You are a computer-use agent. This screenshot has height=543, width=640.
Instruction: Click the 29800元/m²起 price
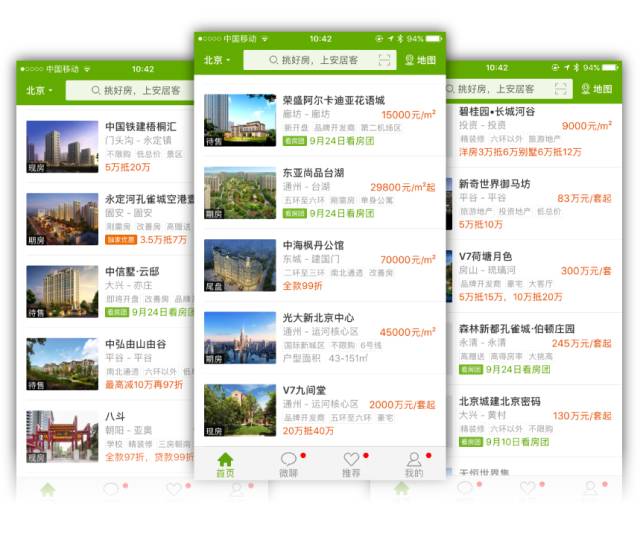click(x=403, y=187)
